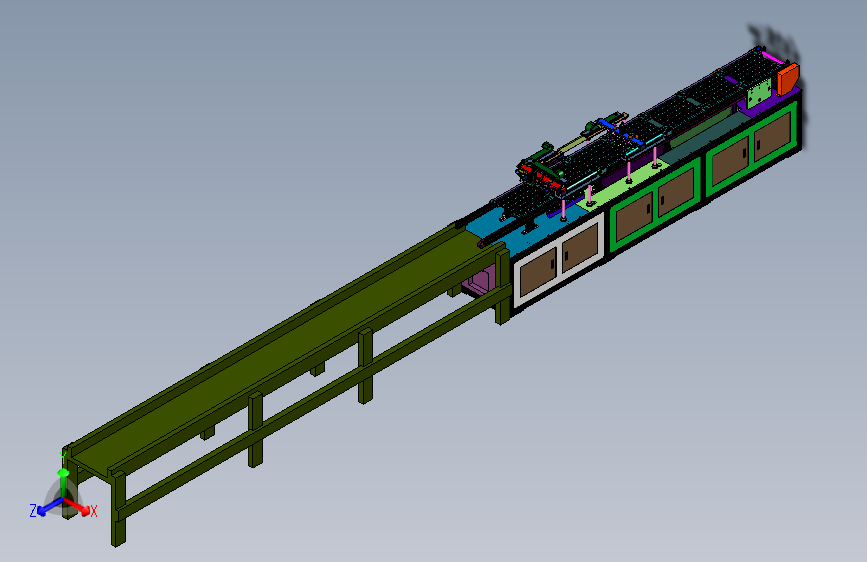Viewport: 867px width, 562px height.
Task: Pick the left door of the middle green cabinet
Action: tap(634, 216)
